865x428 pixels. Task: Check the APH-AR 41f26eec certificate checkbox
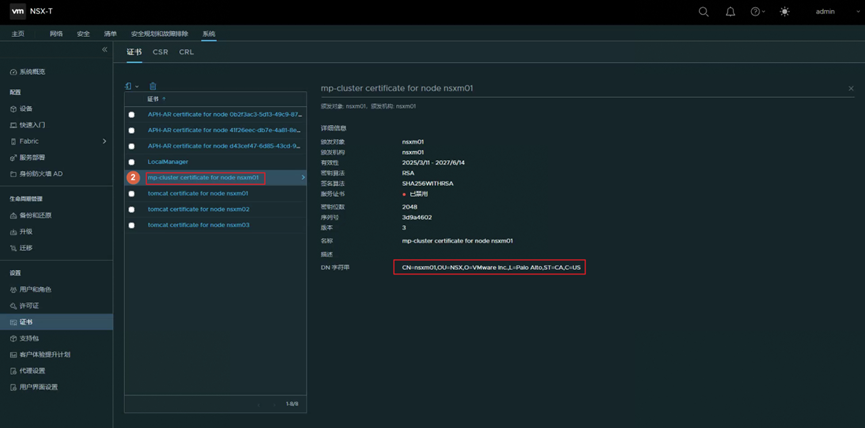[x=131, y=131]
